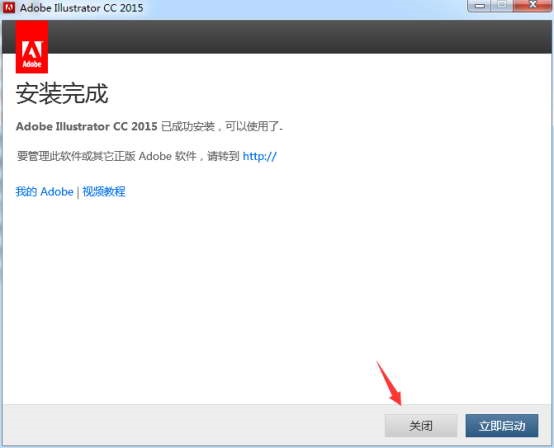Minimize the installer window

tap(479, 6)
